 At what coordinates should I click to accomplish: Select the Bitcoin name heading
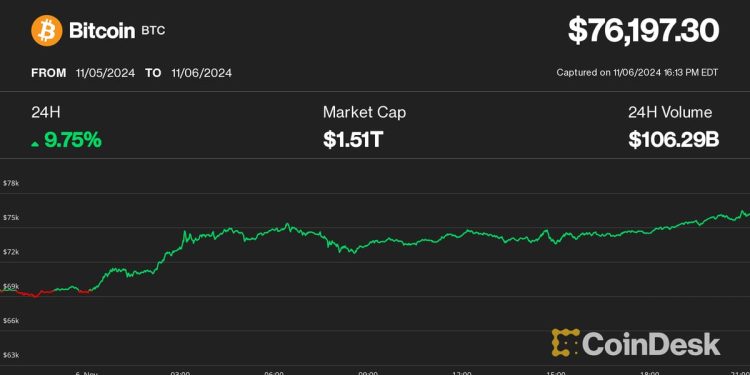click(x=102, y=31)
